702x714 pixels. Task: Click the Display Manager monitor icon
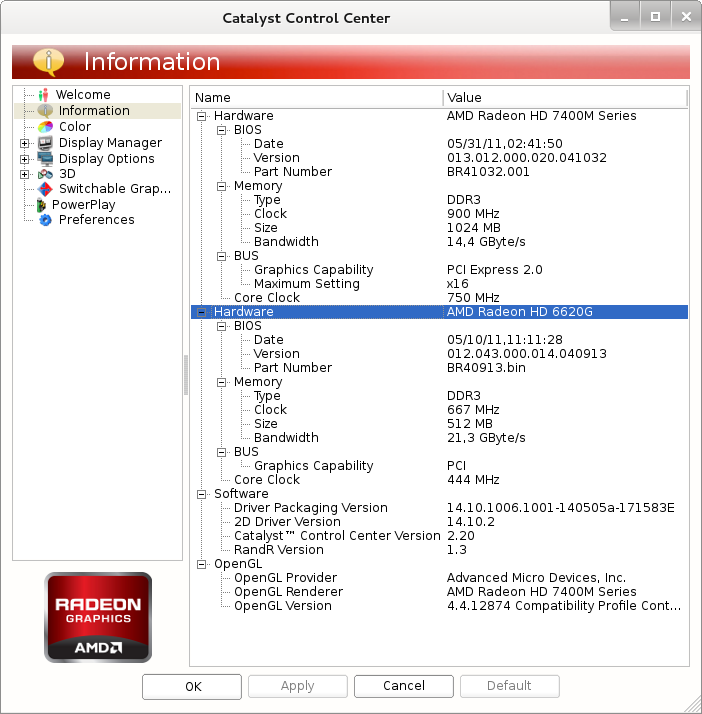point(45,143)
